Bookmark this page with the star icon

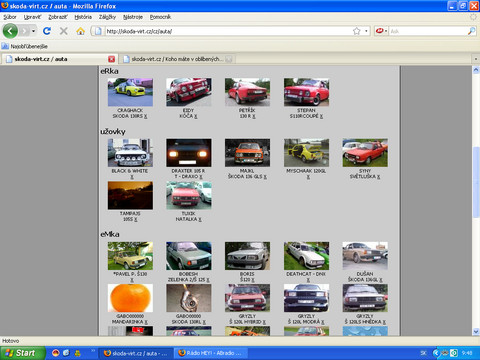(356, 31)
